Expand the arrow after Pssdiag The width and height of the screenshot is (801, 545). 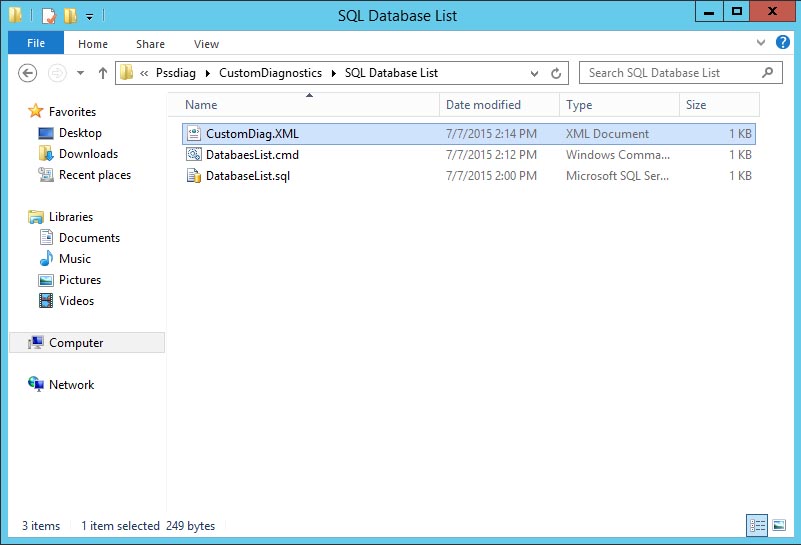pos(207,73)
